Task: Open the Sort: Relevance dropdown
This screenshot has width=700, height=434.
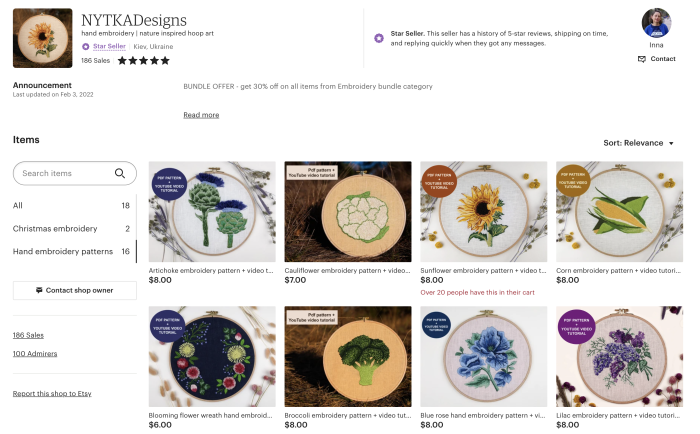Action: tap(638, 143)
